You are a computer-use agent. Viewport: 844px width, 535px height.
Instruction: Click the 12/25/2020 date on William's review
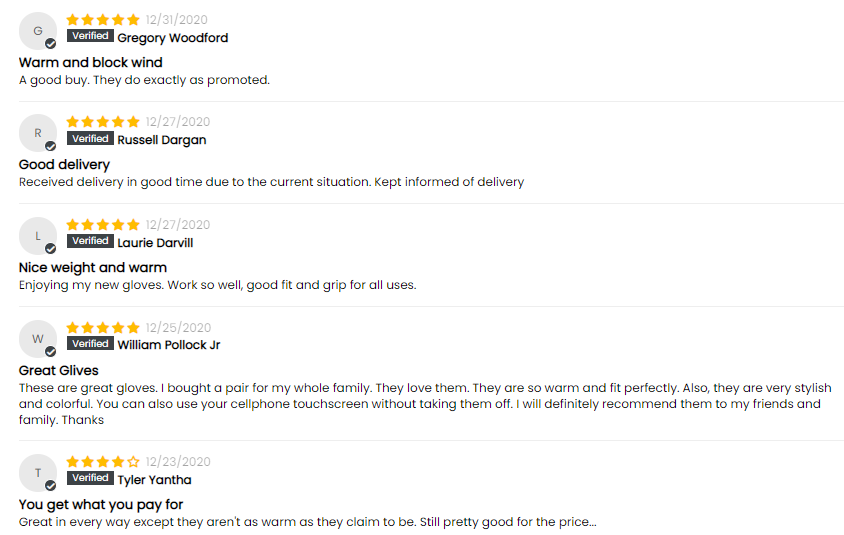178,328
